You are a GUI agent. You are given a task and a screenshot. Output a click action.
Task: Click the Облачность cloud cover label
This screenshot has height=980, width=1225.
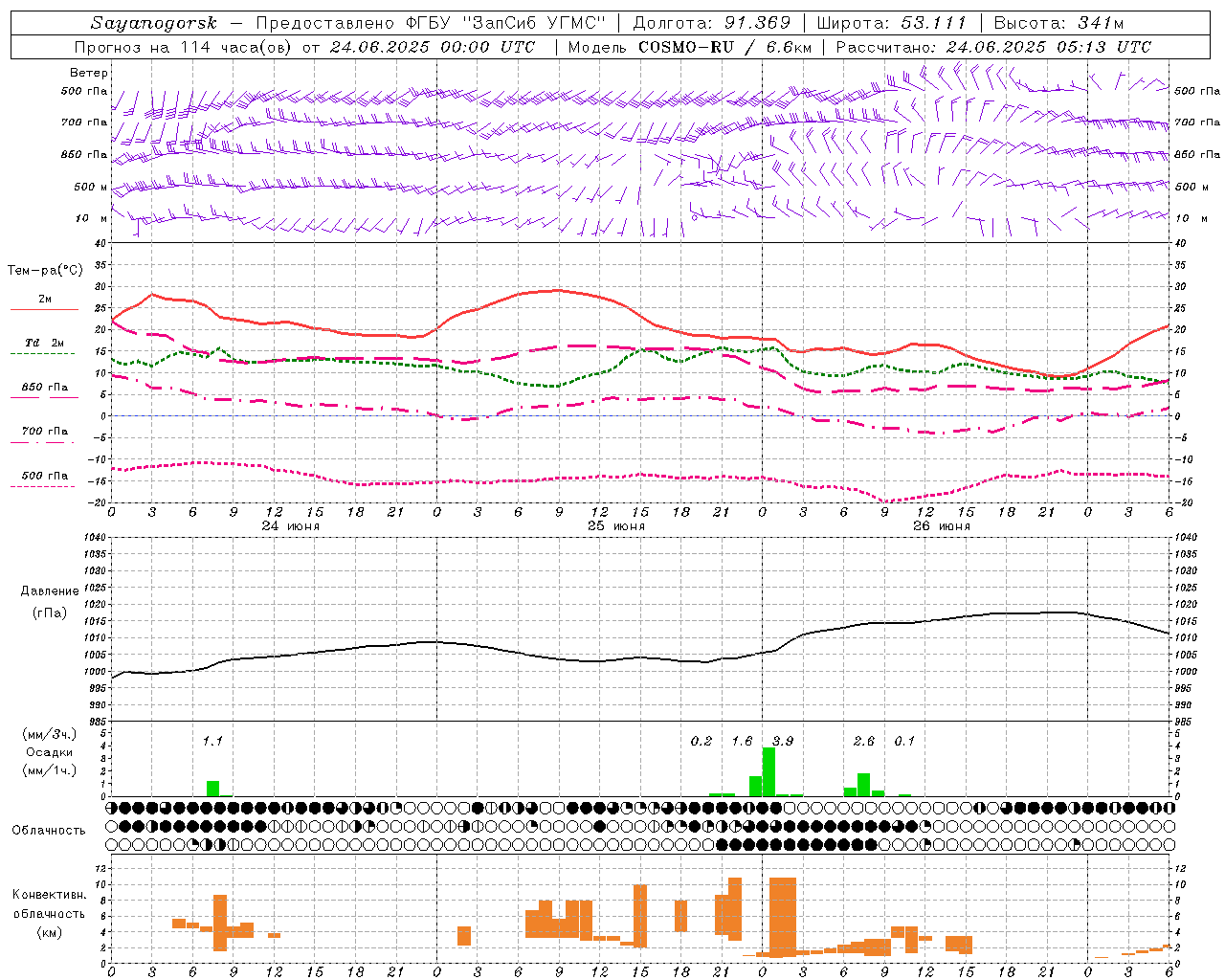pos(49,831)
